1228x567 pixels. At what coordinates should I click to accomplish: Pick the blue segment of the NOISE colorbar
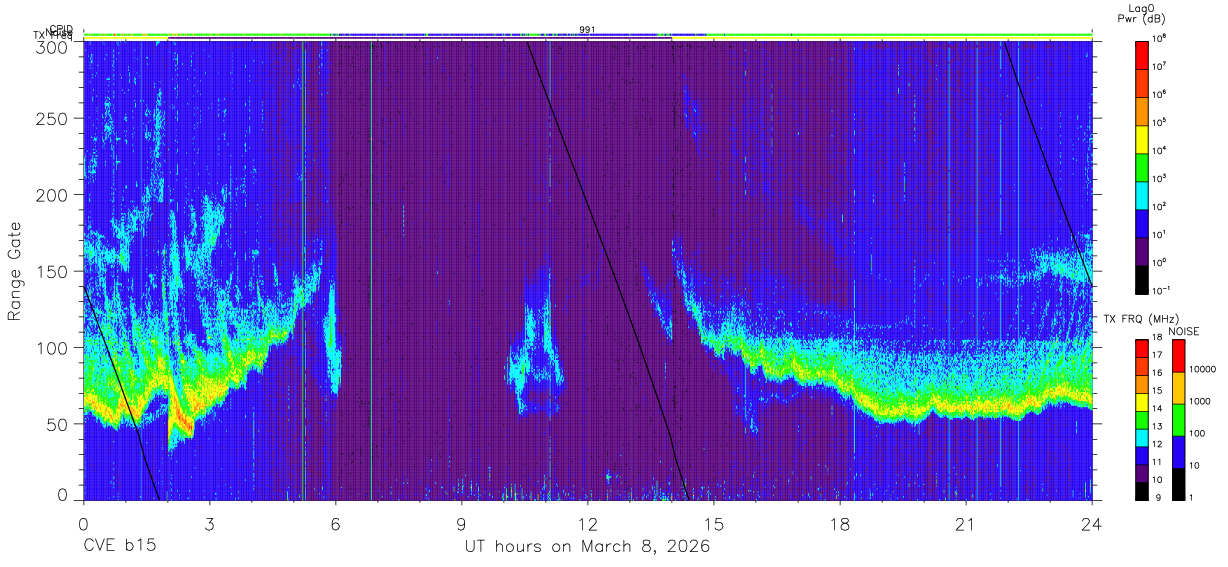point(1178,452)
